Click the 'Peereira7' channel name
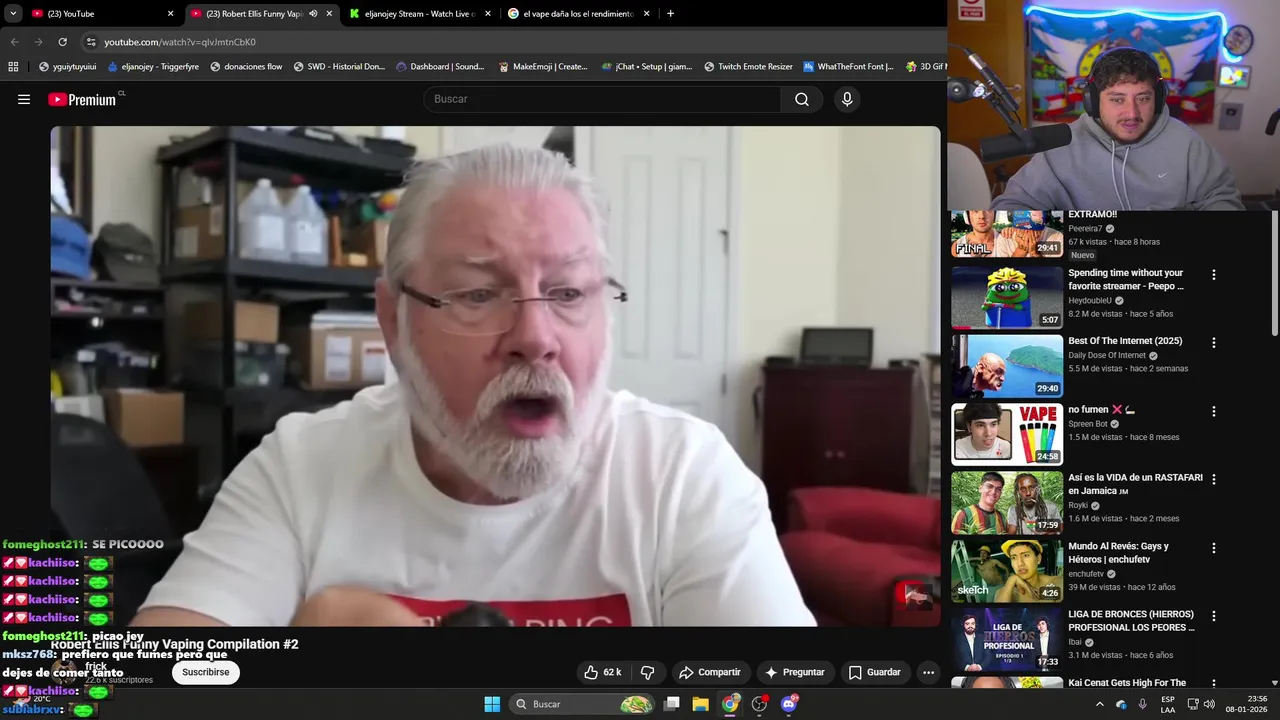 coord(1085,228)
